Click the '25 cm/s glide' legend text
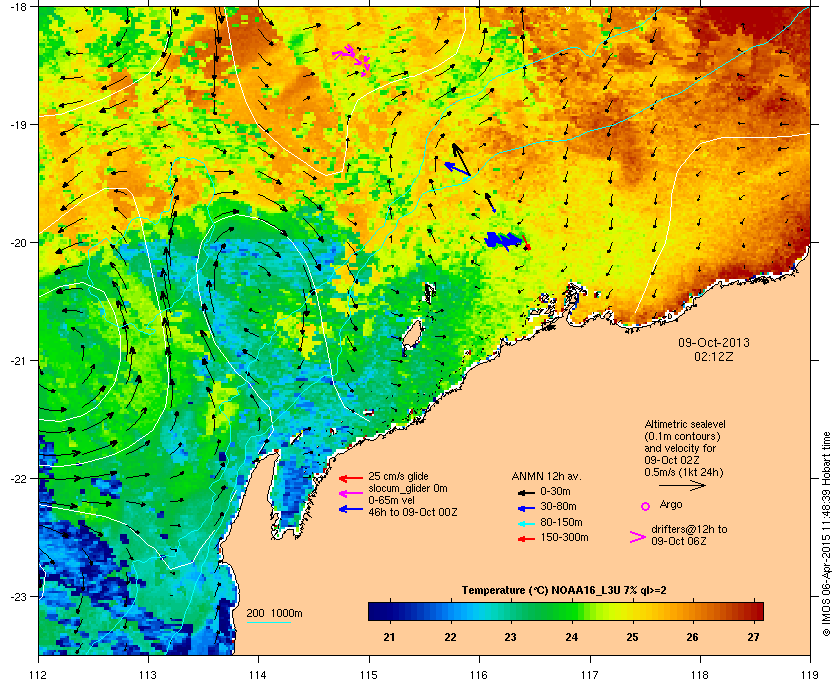 pos(398,476)
